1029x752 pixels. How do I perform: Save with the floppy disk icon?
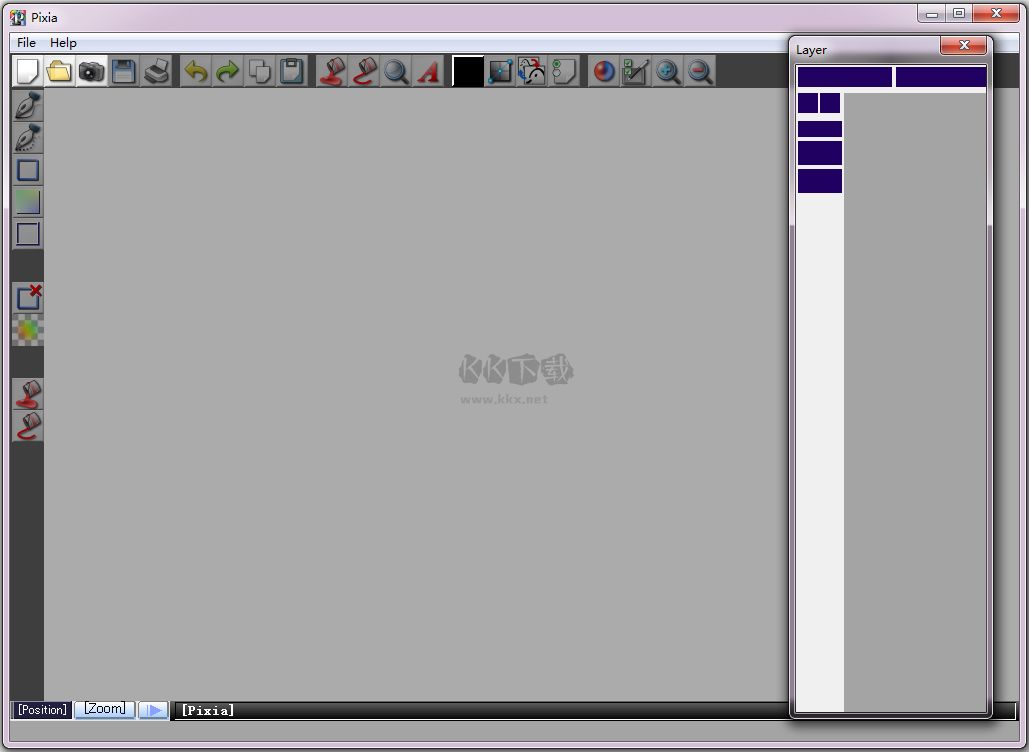(x=123, y=71)
